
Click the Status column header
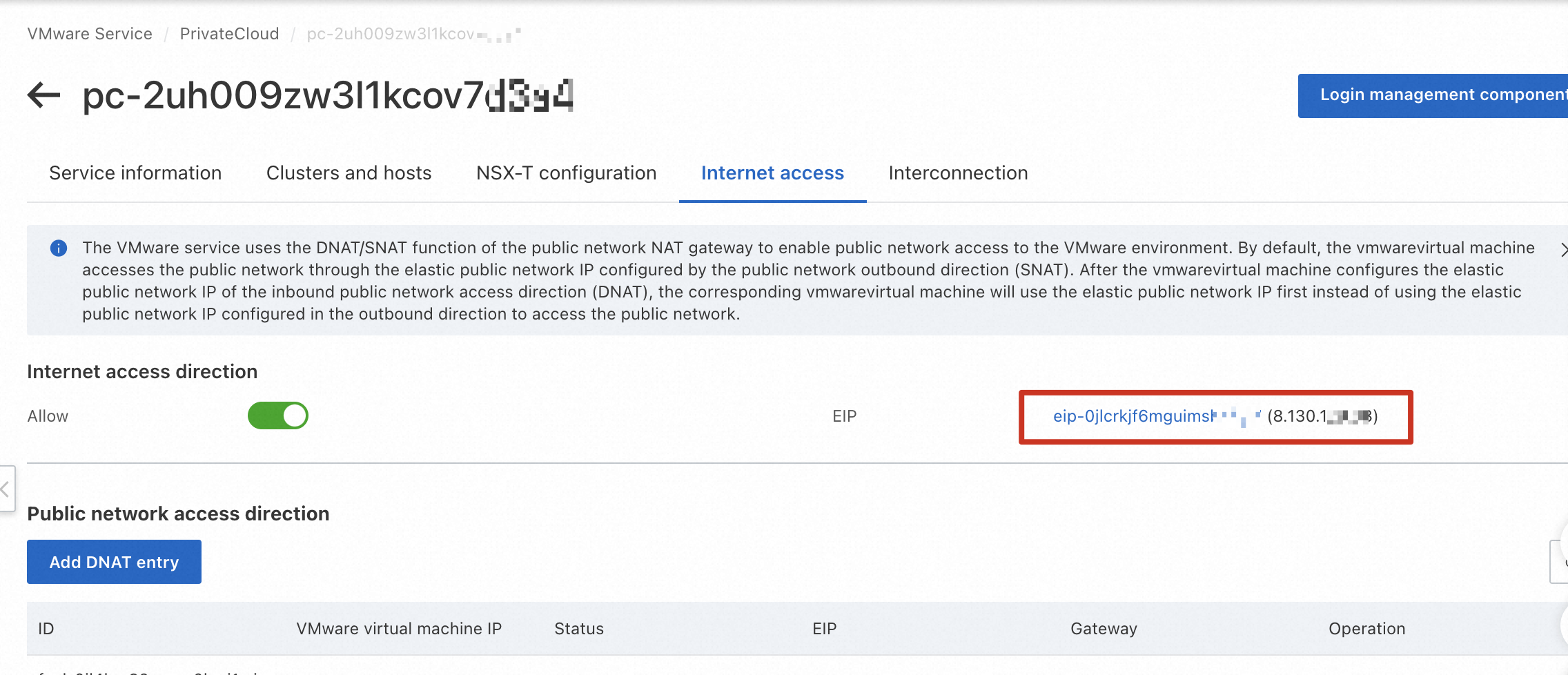tap(579, 629)
